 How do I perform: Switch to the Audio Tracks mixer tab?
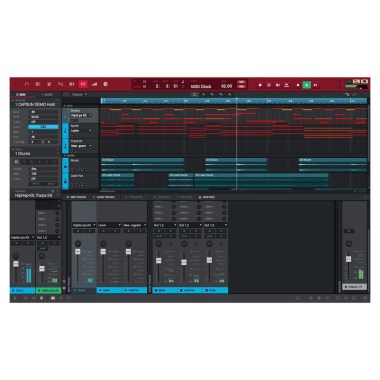tap(104, 197)
